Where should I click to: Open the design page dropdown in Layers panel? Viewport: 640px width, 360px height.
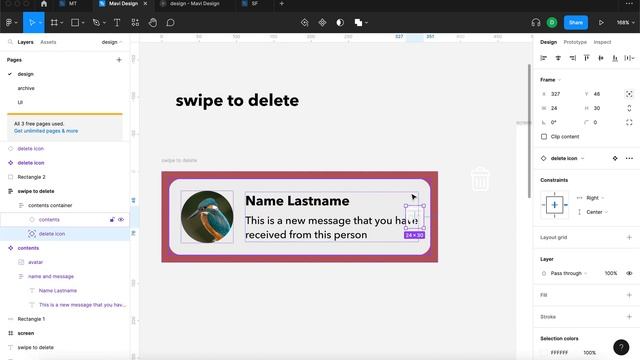coord(111,42)
